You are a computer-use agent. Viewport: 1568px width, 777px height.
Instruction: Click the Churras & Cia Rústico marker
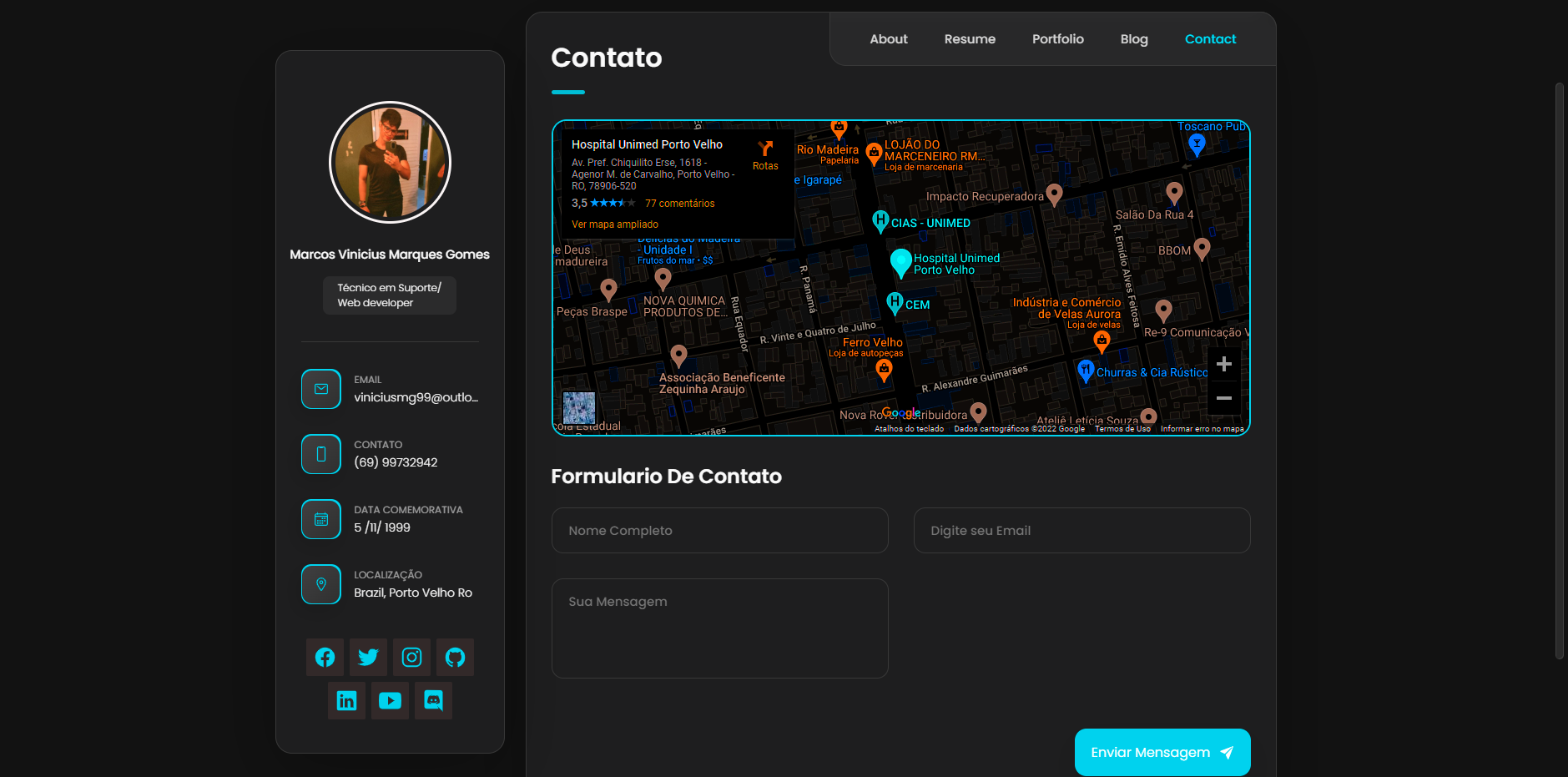point(1086,371)
